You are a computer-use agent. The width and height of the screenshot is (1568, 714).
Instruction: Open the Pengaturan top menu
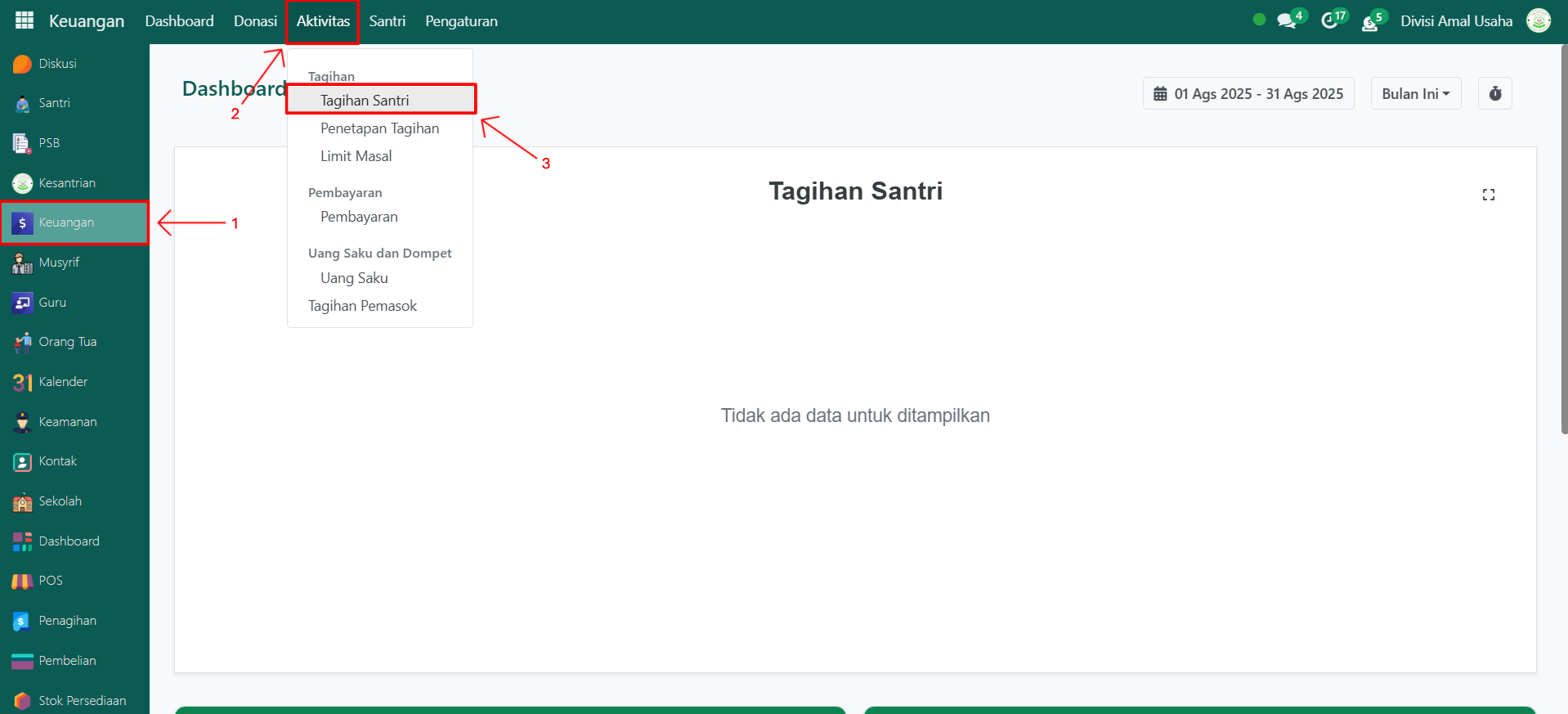[x=461, y=21]
